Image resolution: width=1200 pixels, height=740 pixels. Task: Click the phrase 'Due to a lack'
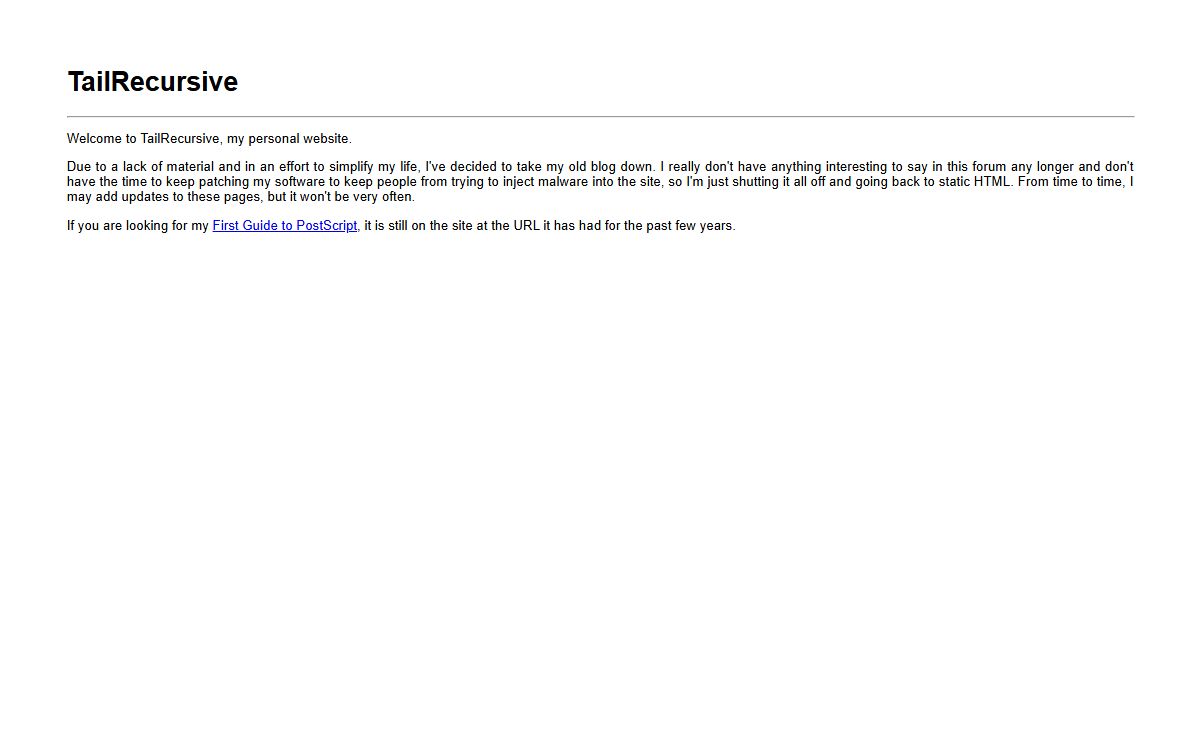pyautogui.click(x=107, y=166)
